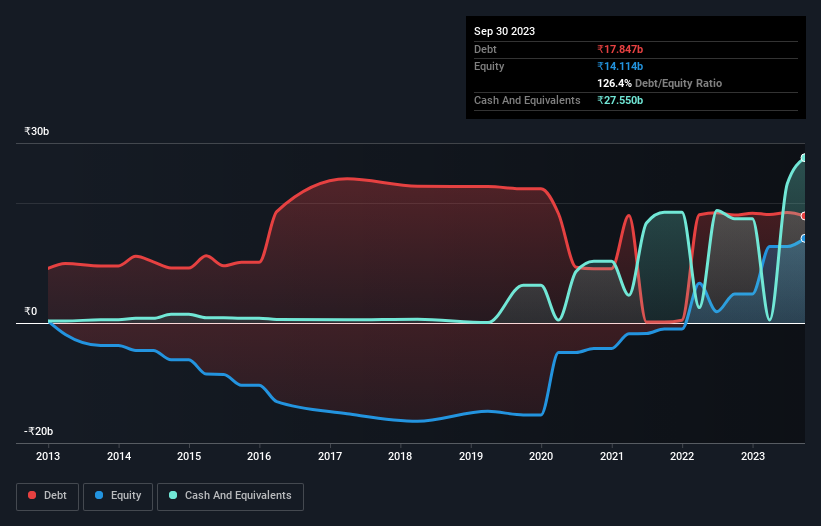
Task: Click the Debt row label in tooltip
Action: point(485,49)
